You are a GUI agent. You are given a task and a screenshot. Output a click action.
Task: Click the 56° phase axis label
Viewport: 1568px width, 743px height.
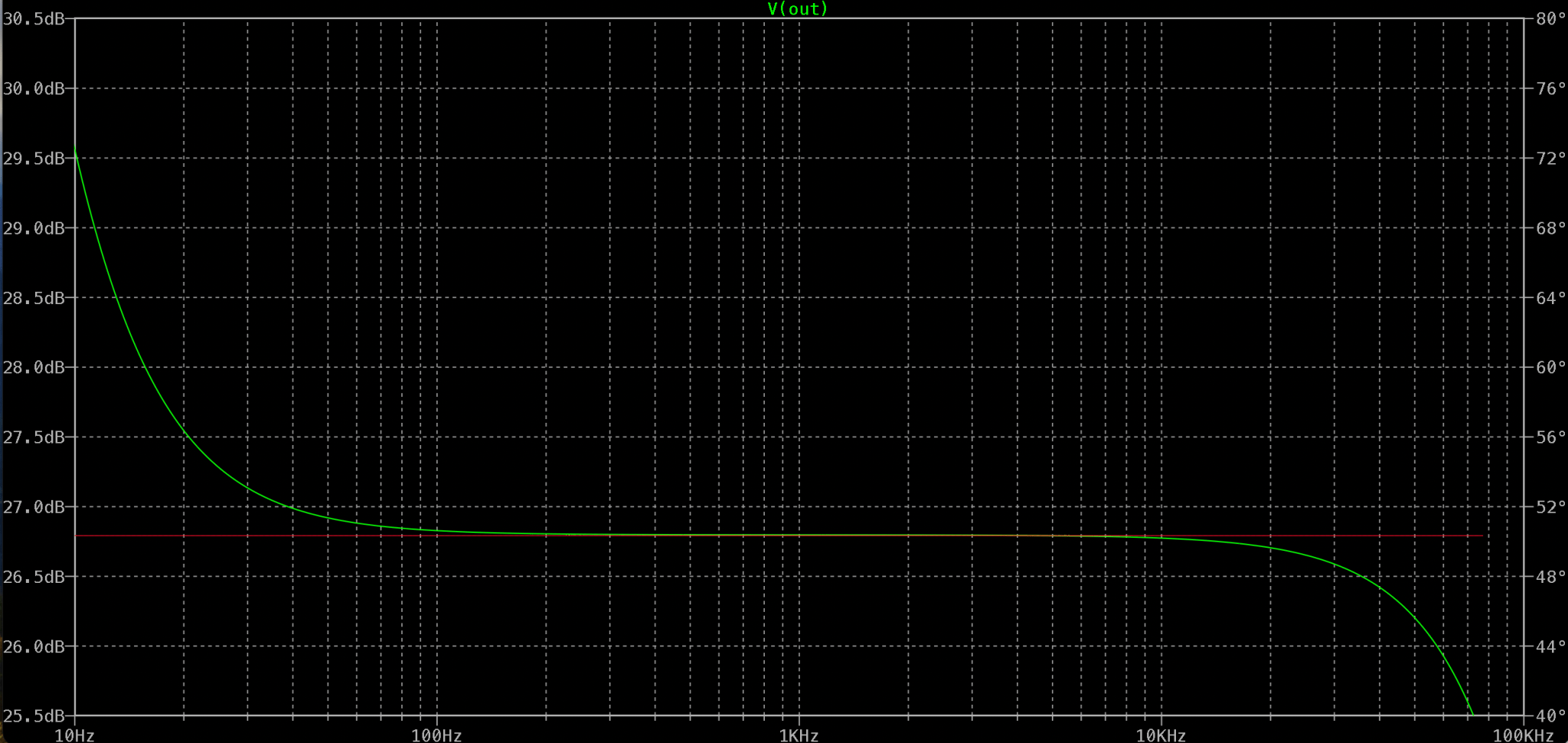click(1550, 437)
